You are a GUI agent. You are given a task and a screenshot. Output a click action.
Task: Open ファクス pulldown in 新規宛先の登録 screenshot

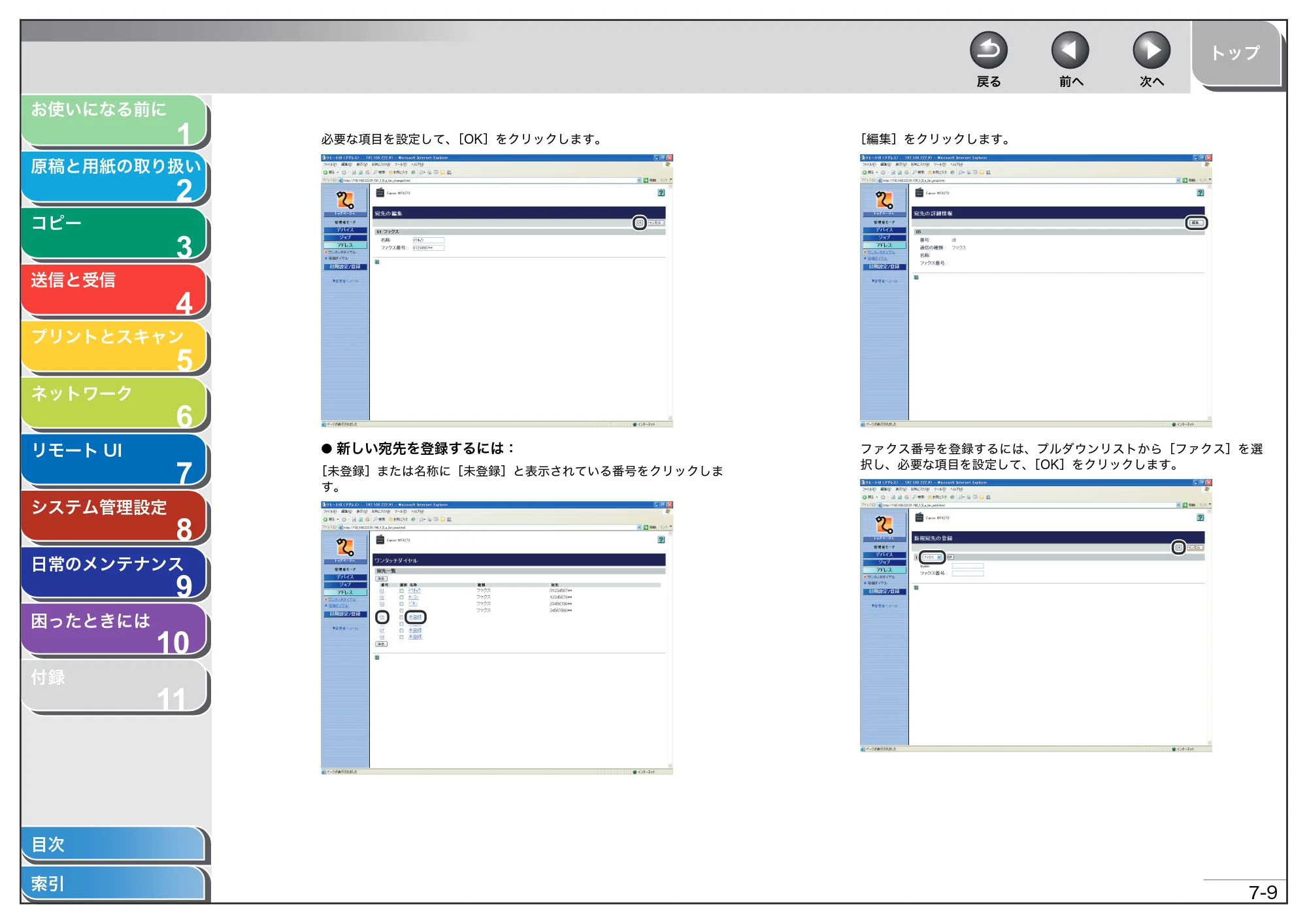pyautogui.click(x=932, y=557)
